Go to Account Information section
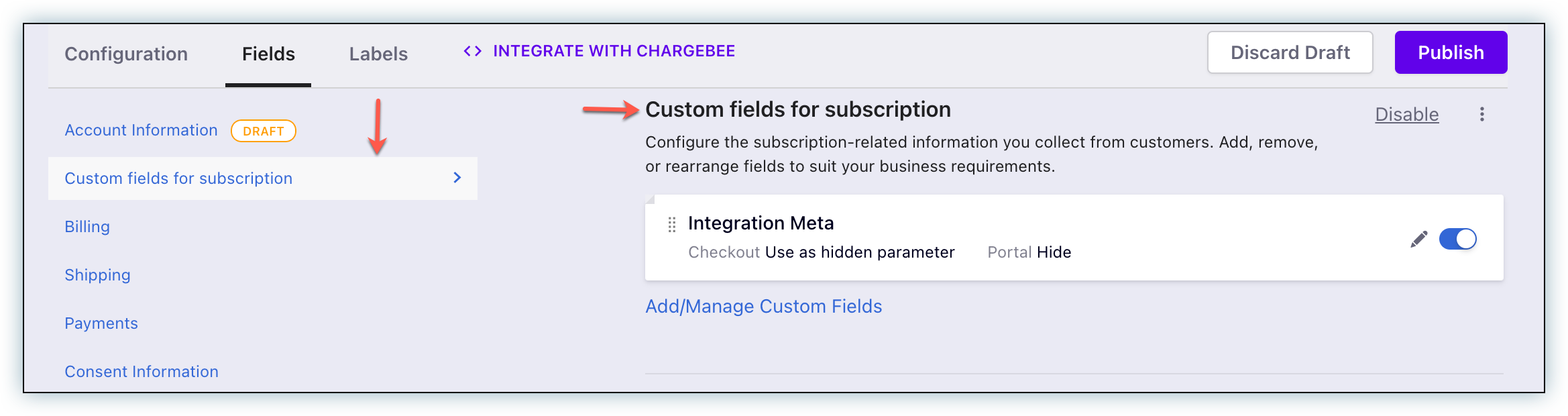Viewport: 1568px width, 416px height. pyautogui.click(x=141, y=130)
